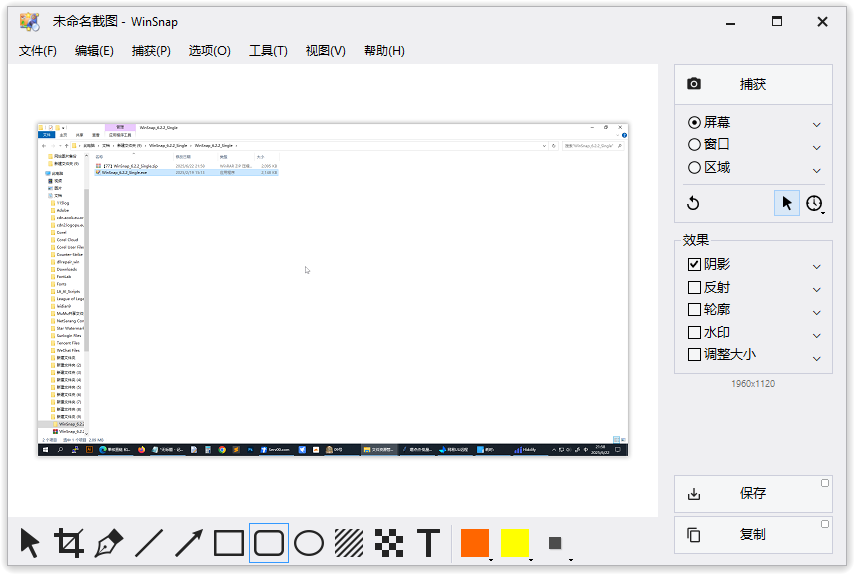The height and width of the screenshot is (574, 854).
Task: Select 屏幕 capture mode radio
Action: 694,123
